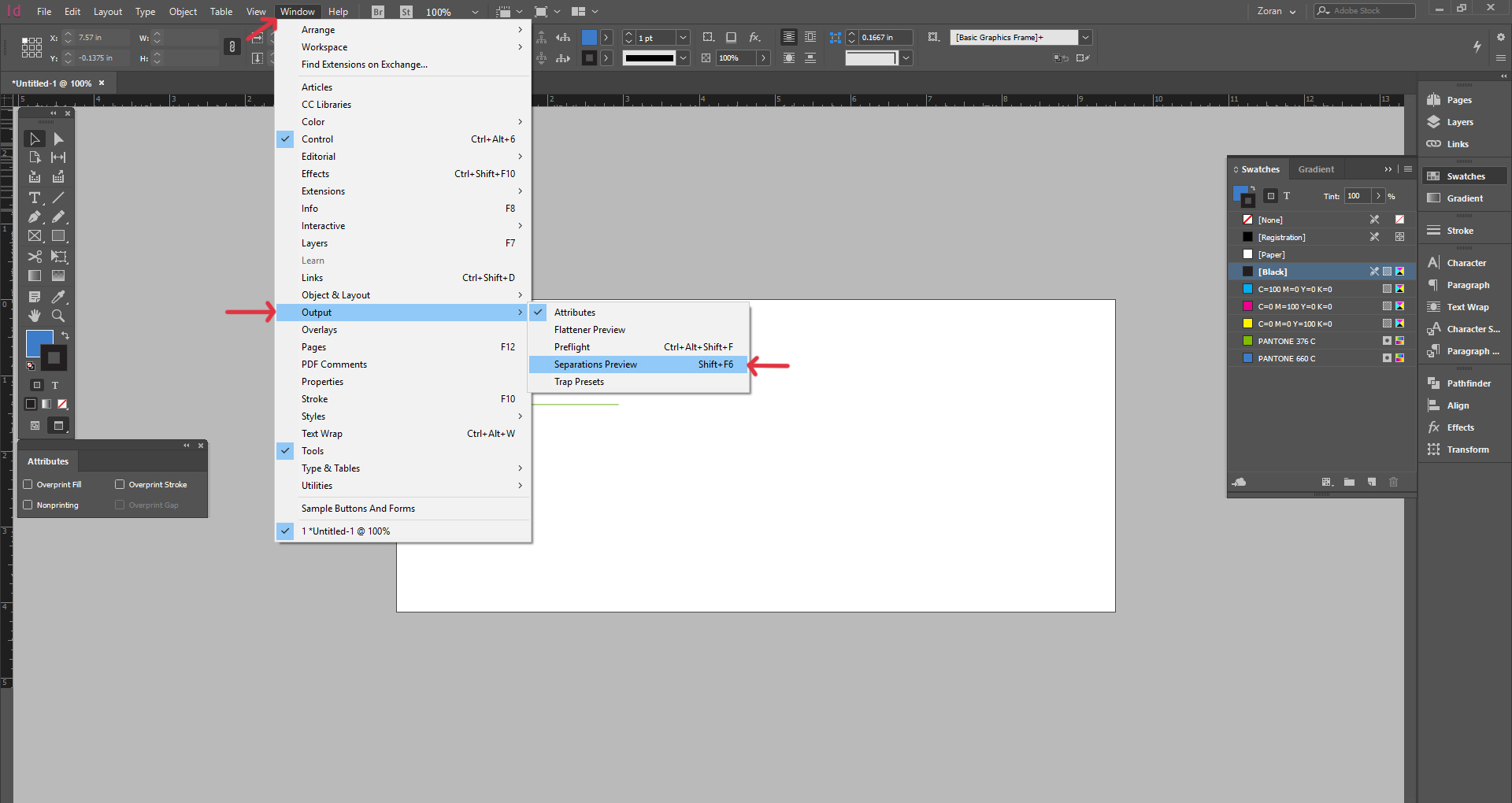Check the Nonprinting option
The width and height of the screenshot is (1512, 803).
(x=29, y=505)
